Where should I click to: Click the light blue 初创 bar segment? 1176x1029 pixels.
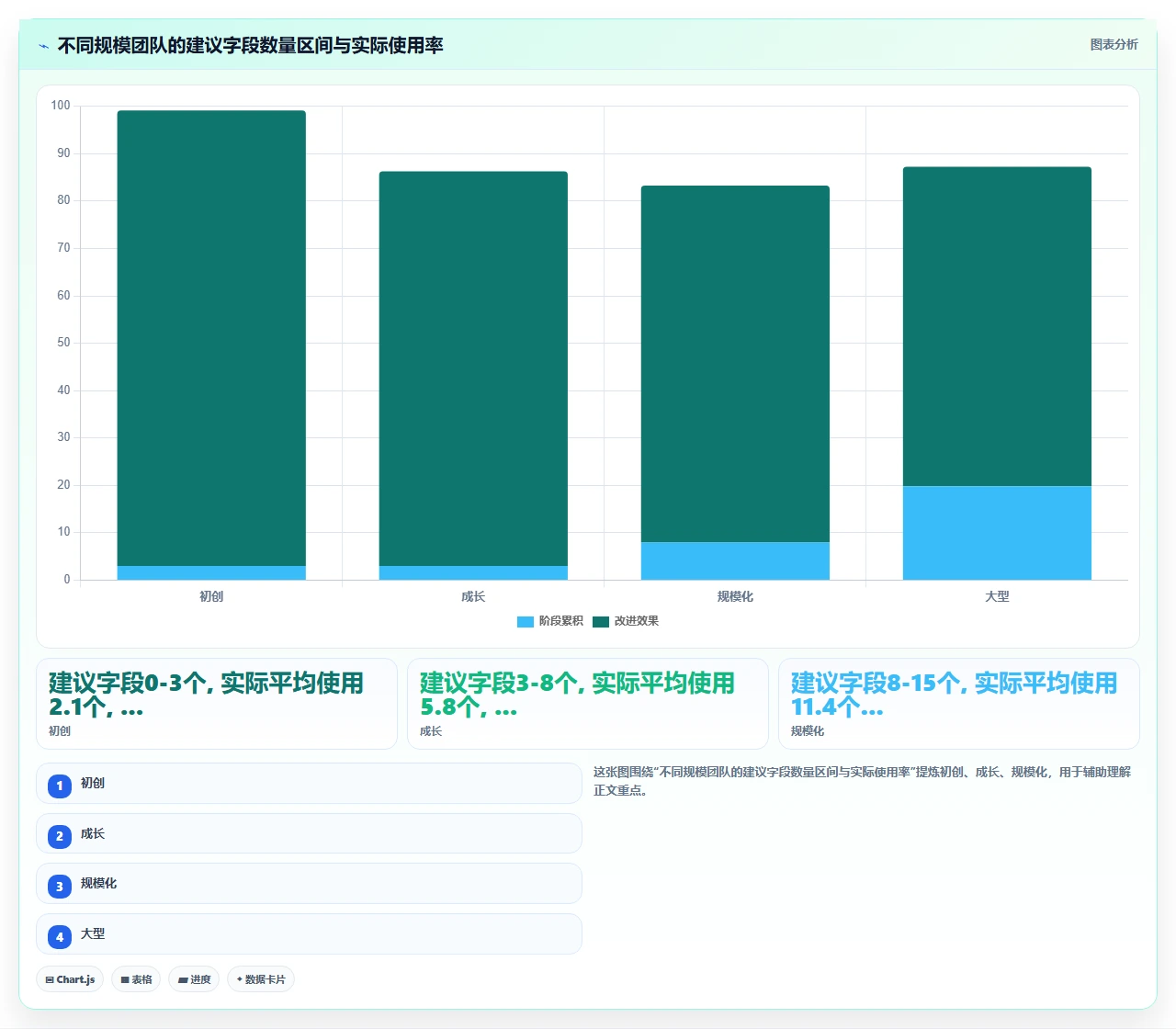211,572
